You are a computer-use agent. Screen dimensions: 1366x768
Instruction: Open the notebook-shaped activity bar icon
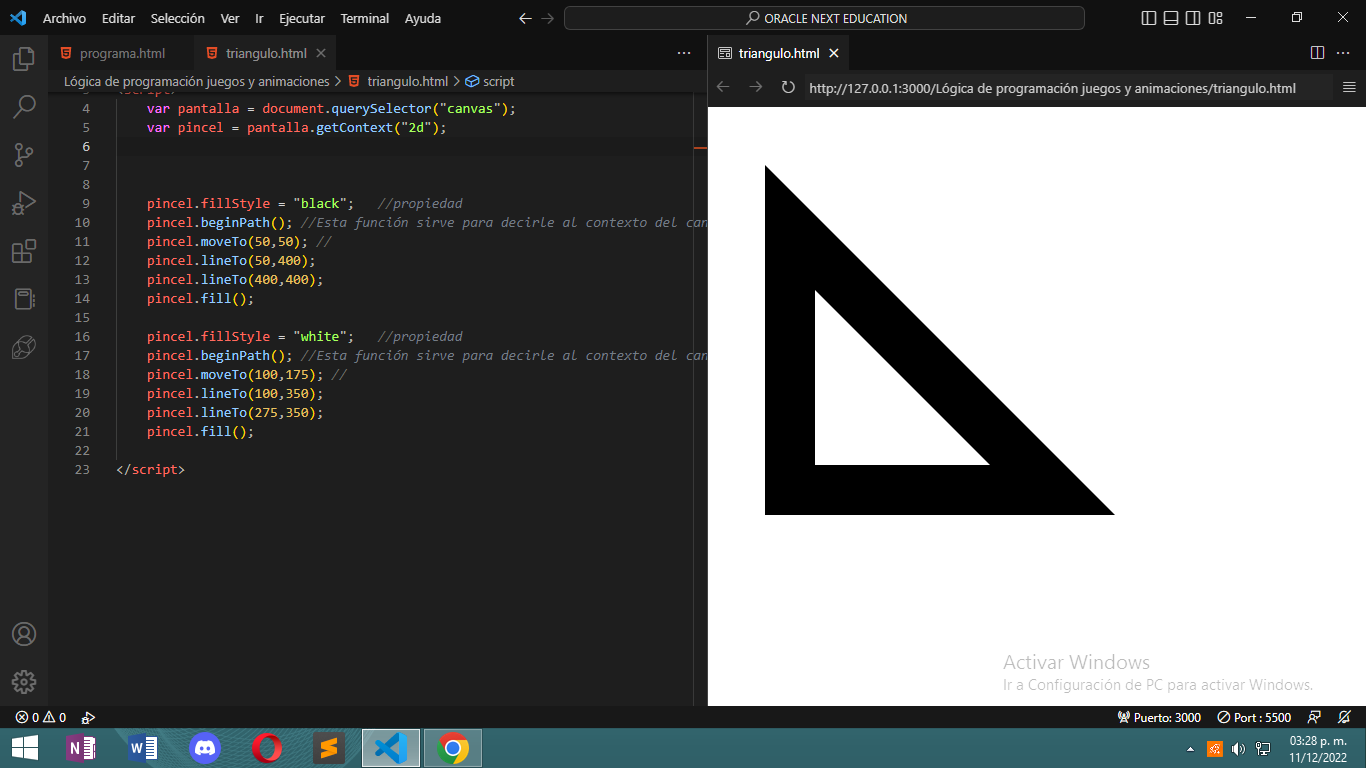pyautogui.click(x=24, y=299)
